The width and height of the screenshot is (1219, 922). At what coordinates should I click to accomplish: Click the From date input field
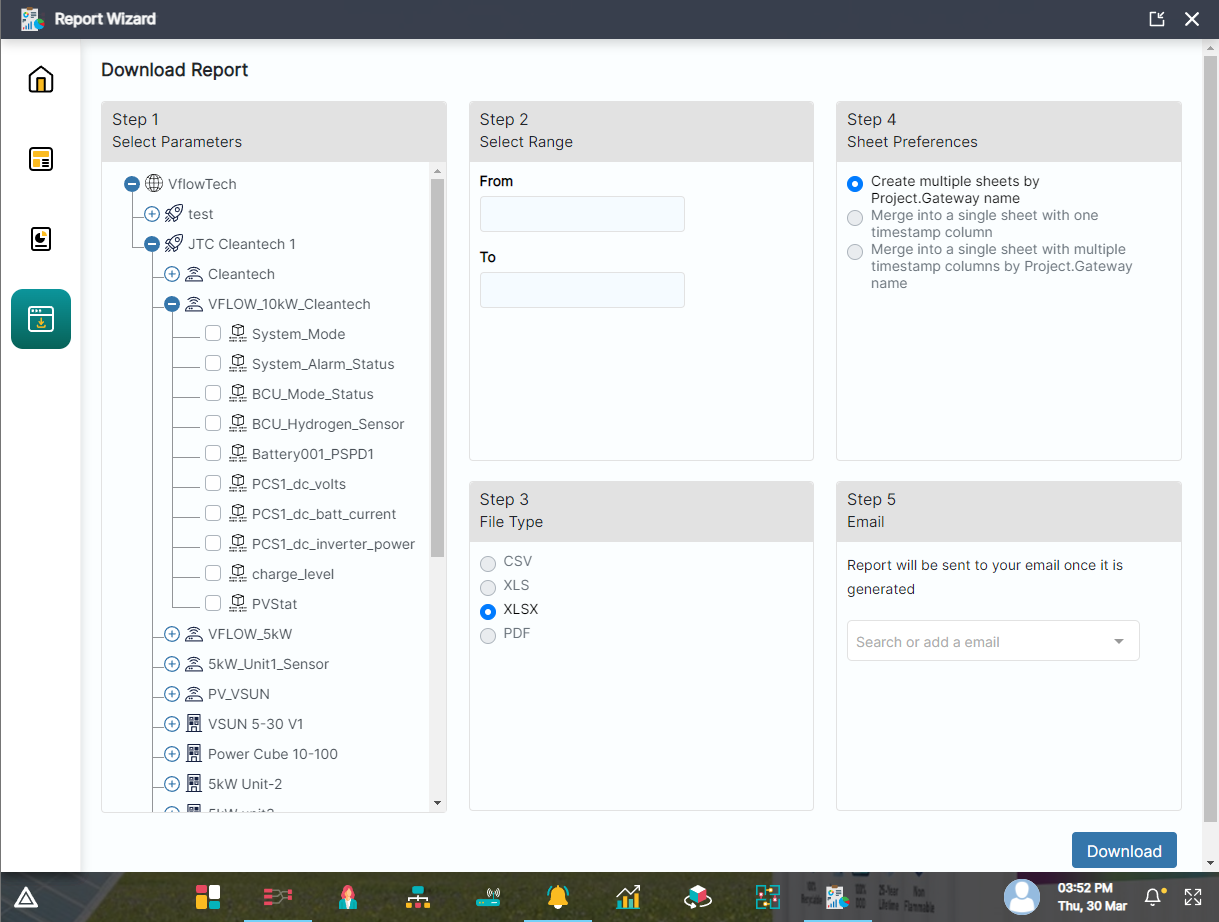point(582,215)
